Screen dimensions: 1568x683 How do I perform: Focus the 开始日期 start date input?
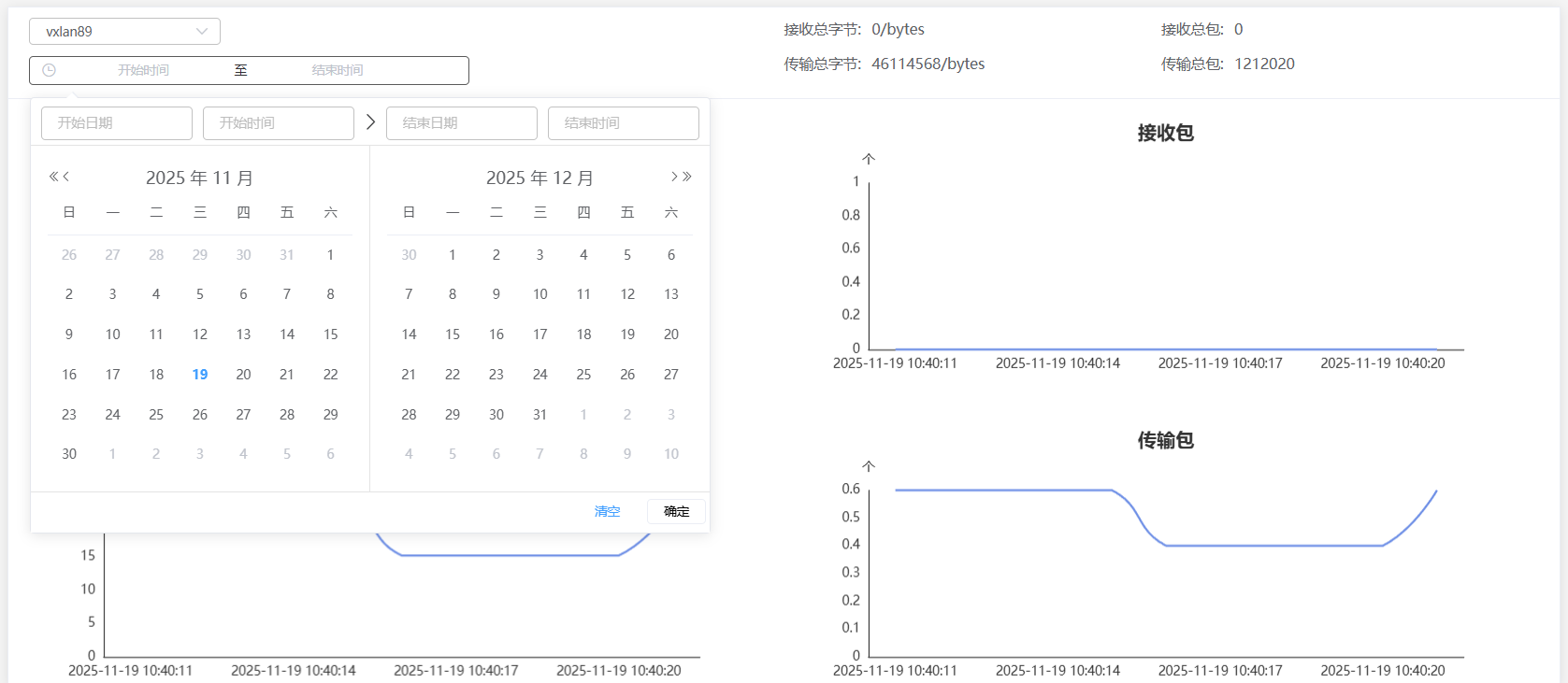coord(117,122)
